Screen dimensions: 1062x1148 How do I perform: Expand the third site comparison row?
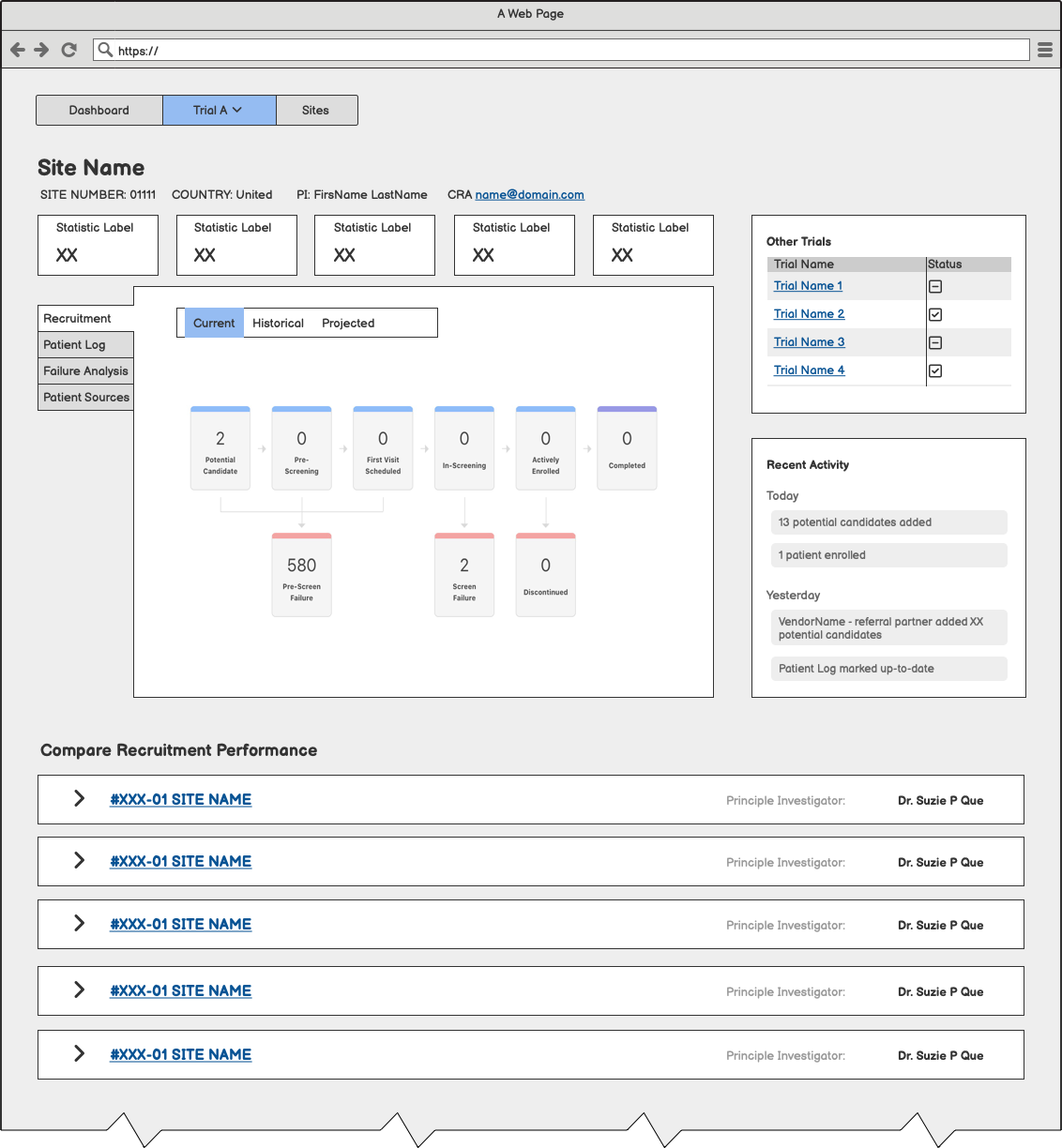80,923
